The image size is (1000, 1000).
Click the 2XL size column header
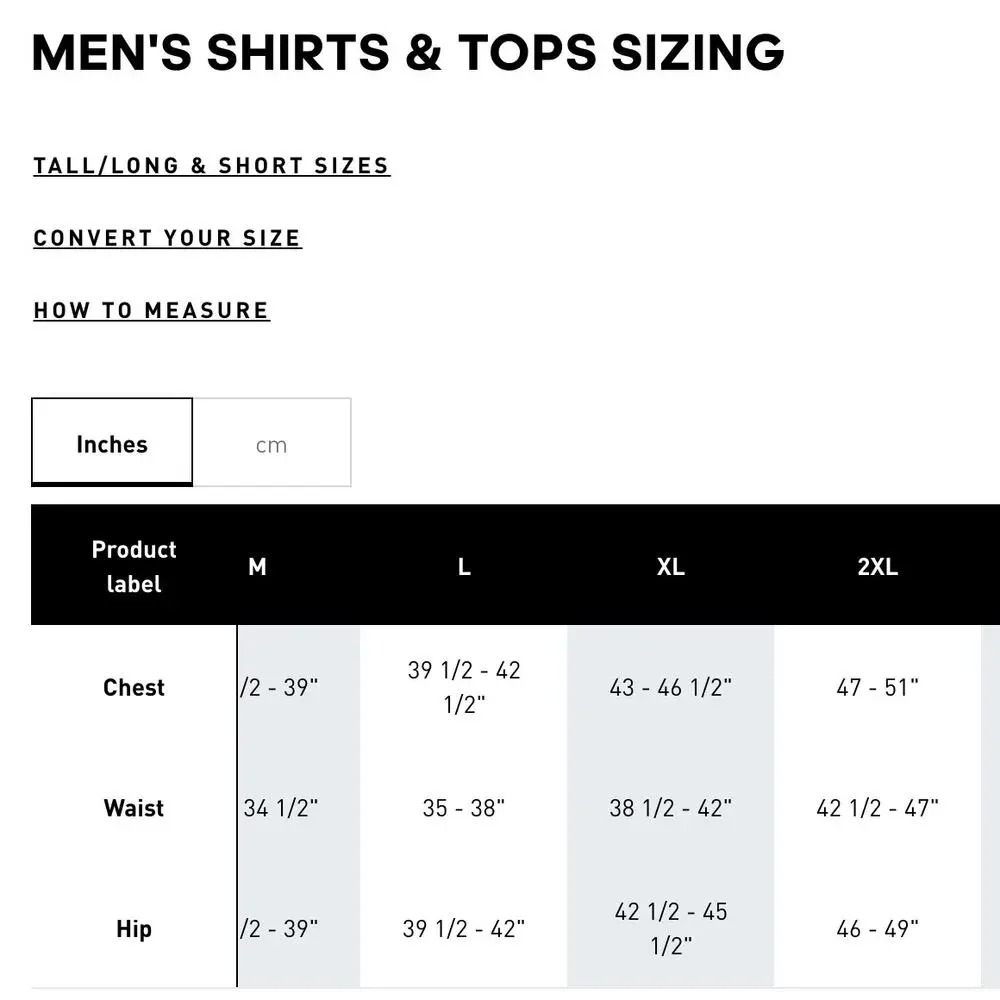[x=878, y=567]
